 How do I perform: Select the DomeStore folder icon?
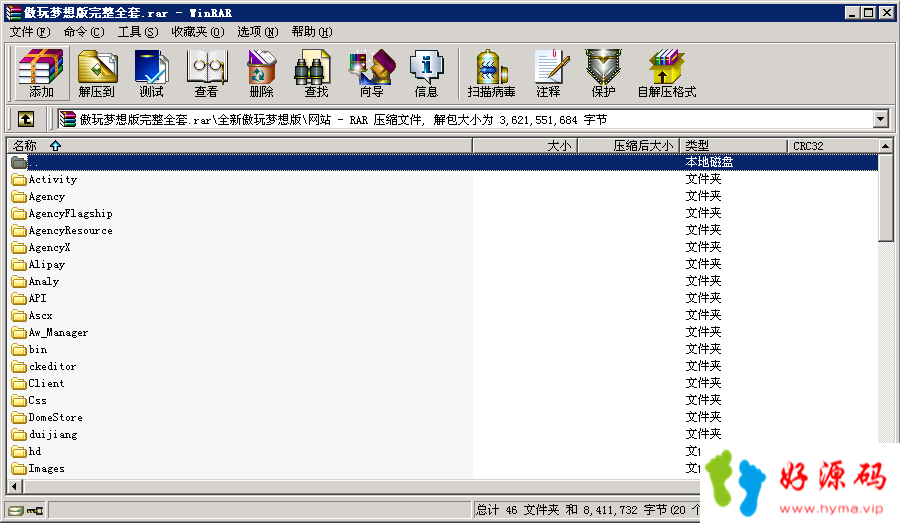point(20,417)
